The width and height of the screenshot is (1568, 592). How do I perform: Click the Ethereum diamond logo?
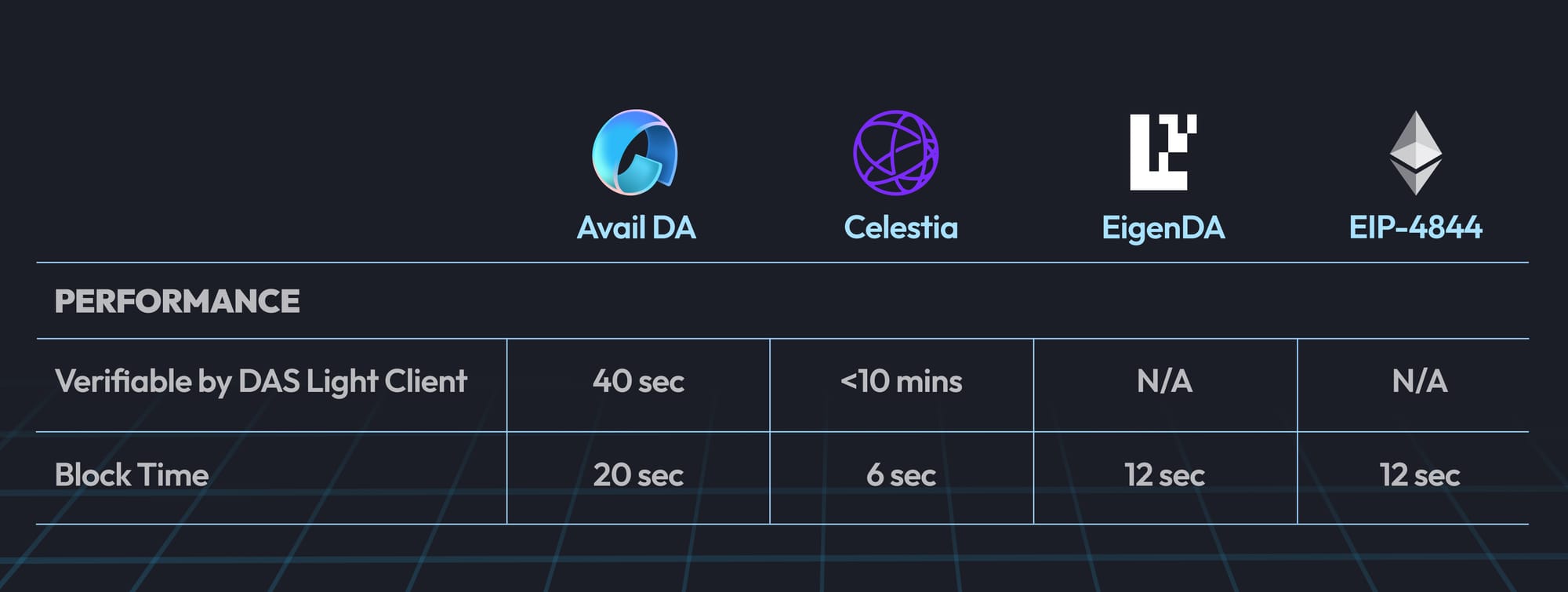[x=1415, y=152]
